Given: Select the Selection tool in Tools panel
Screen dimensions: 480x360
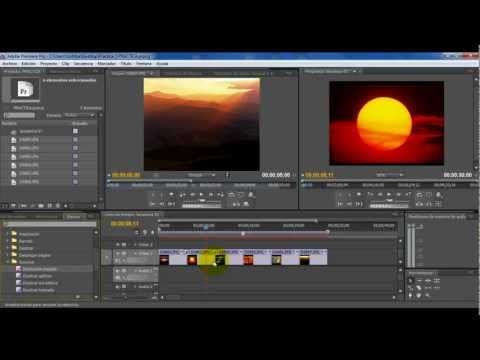Looking at the screenshot, I should (x=411, y=281).
